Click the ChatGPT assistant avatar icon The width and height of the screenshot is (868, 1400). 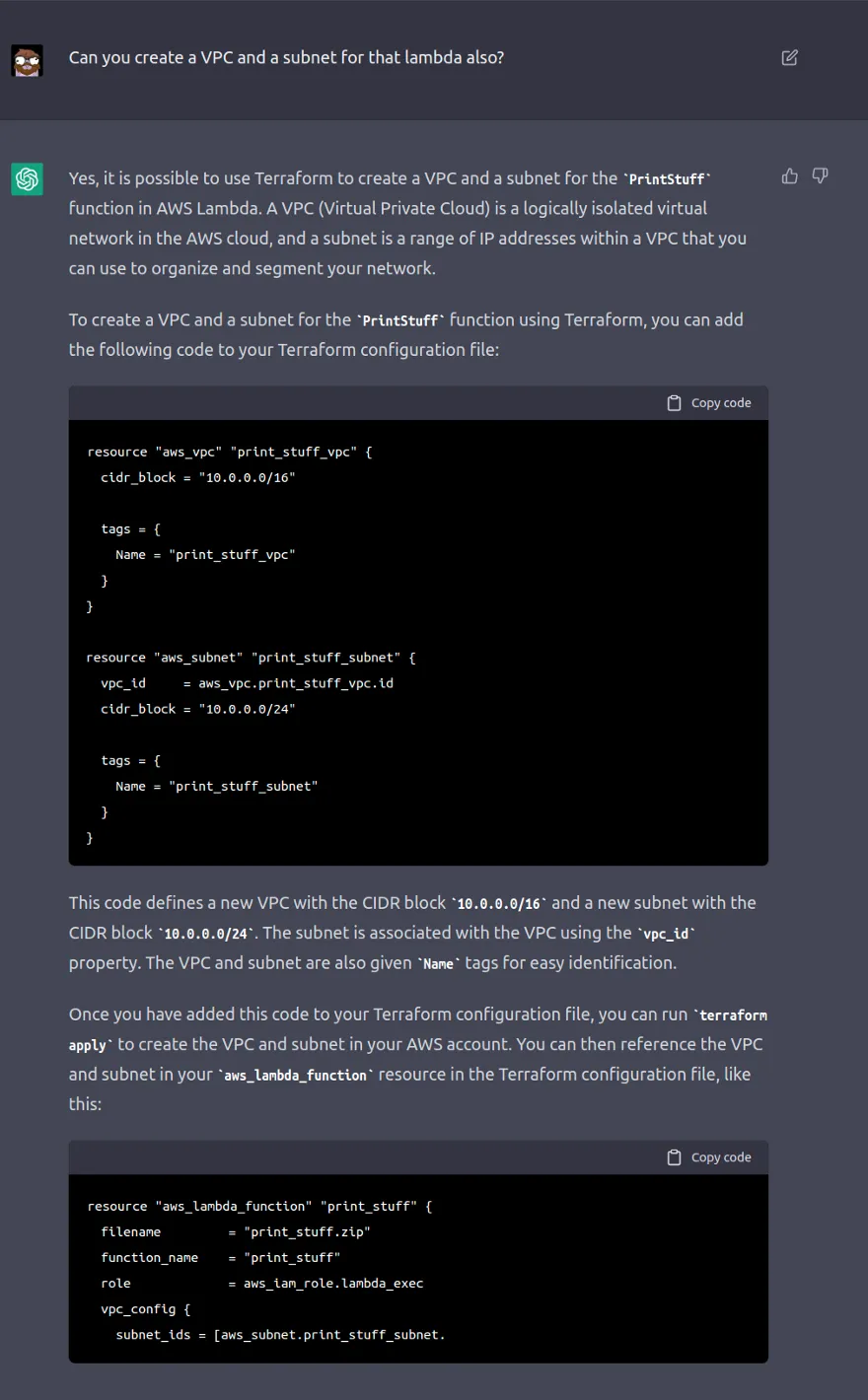pos(27,179)
